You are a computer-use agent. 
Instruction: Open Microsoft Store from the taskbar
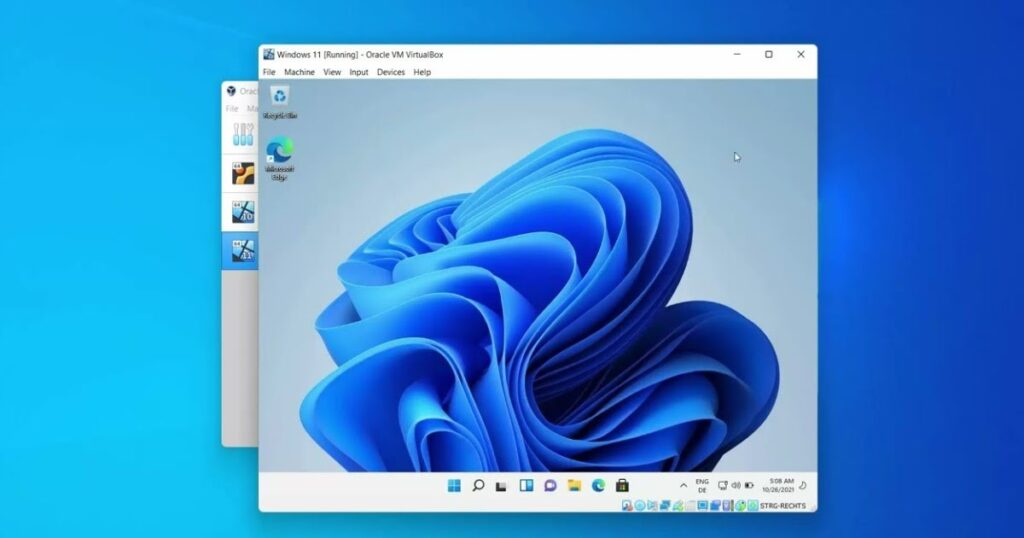tap(622, 485)
